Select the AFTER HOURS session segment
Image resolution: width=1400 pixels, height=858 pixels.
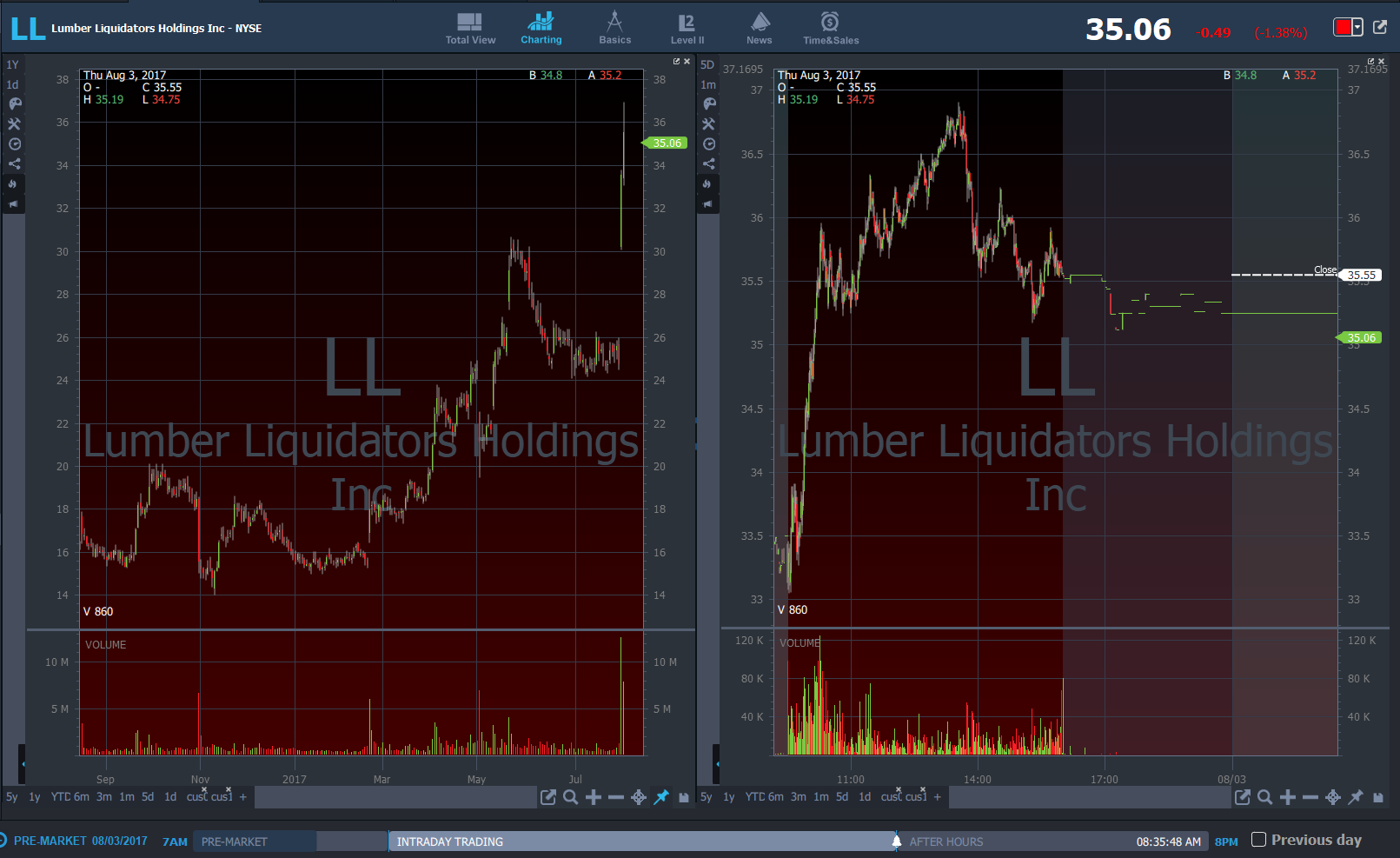tap(1054, 841)
